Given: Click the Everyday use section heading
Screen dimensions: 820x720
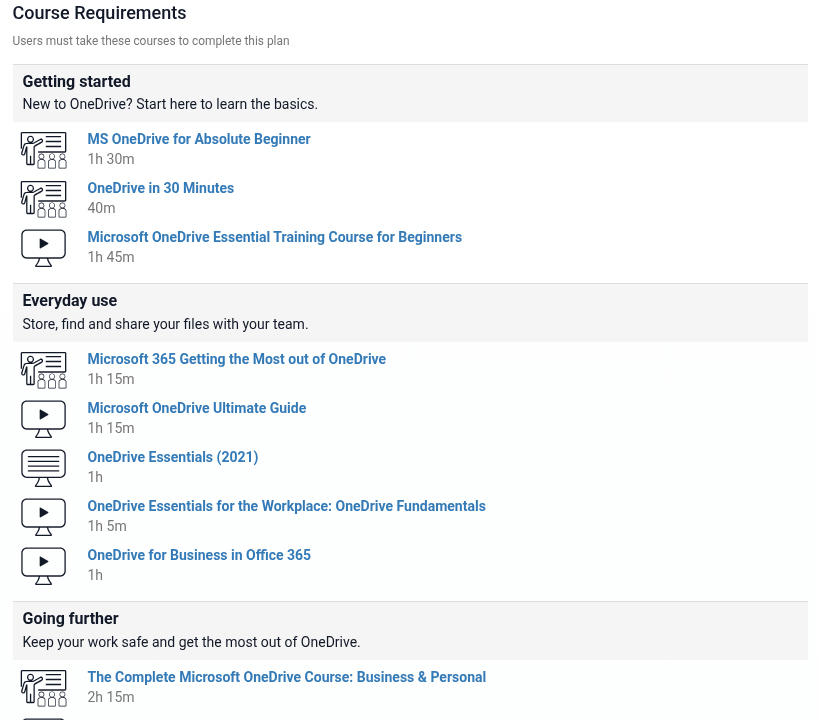Looking at the screenshot, I should click(x=70, y=301).
